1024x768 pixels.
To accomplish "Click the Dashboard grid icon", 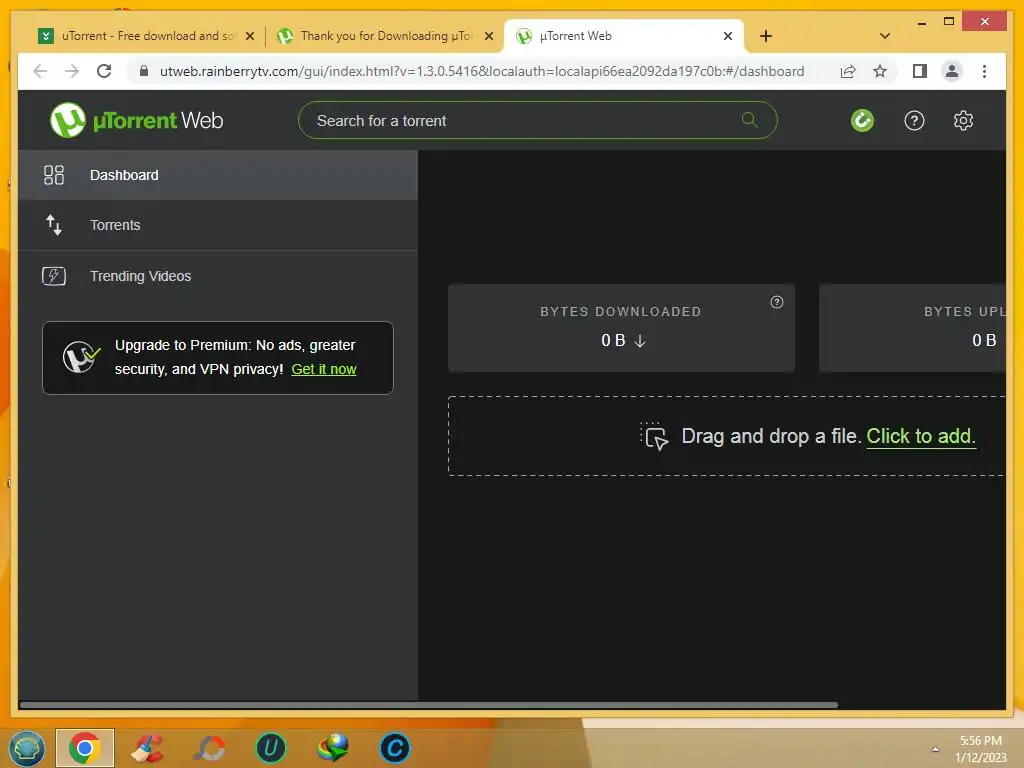I will (x=54, y=175).
